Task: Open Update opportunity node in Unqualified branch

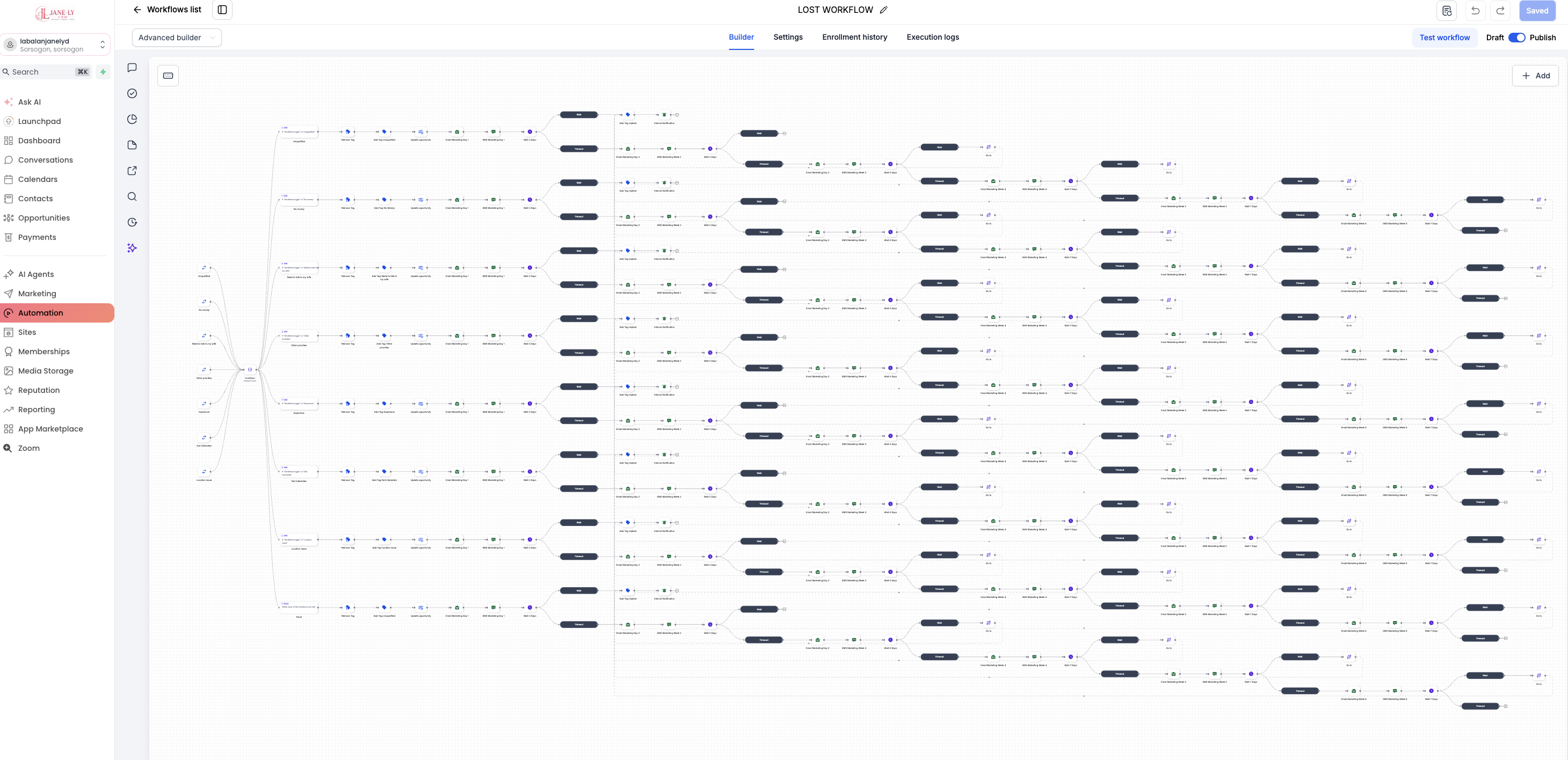Action: point(420,131)
